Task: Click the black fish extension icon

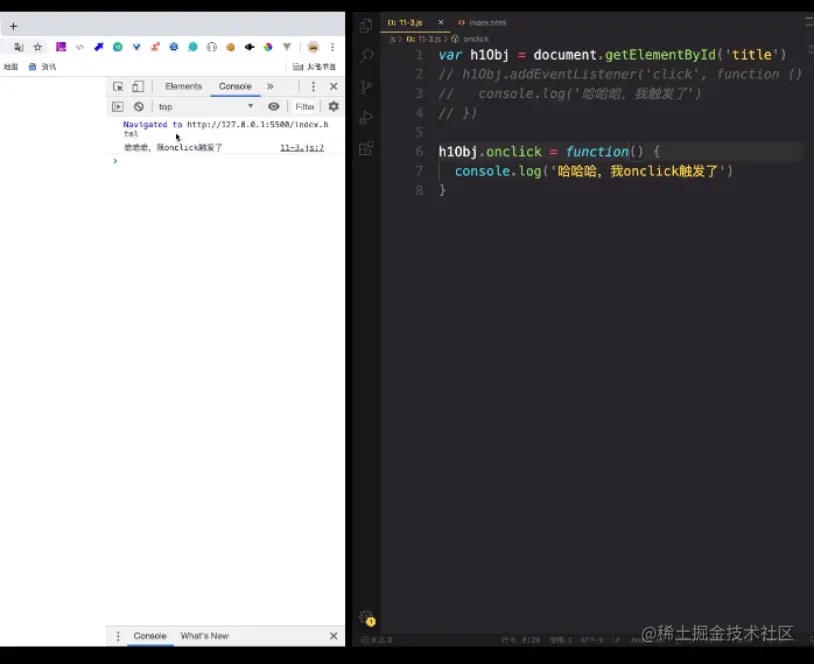Action: click(x=249, y=47)
